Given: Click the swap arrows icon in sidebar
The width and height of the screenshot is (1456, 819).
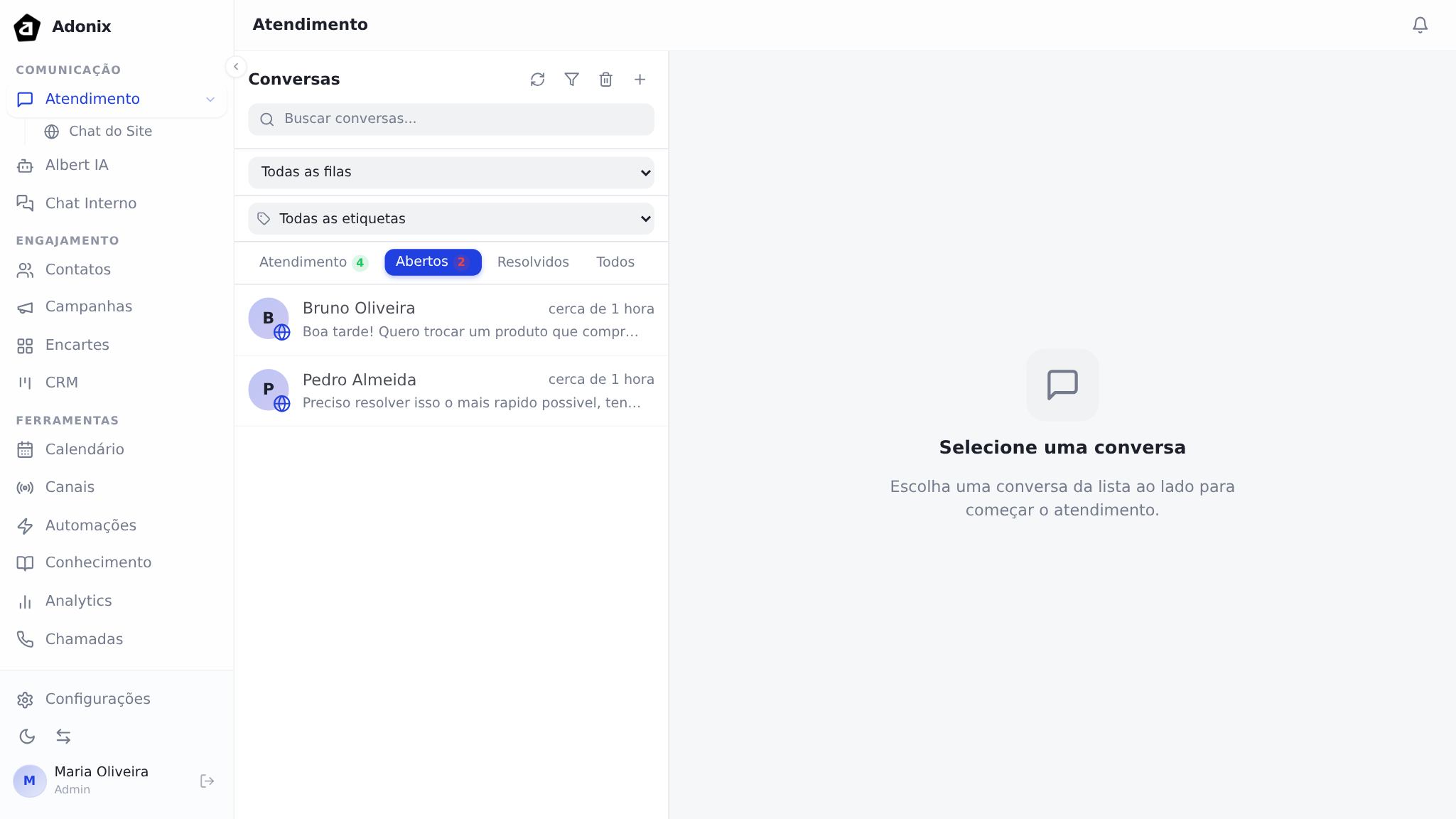Looking at the screenshot, I should [63, 737].
